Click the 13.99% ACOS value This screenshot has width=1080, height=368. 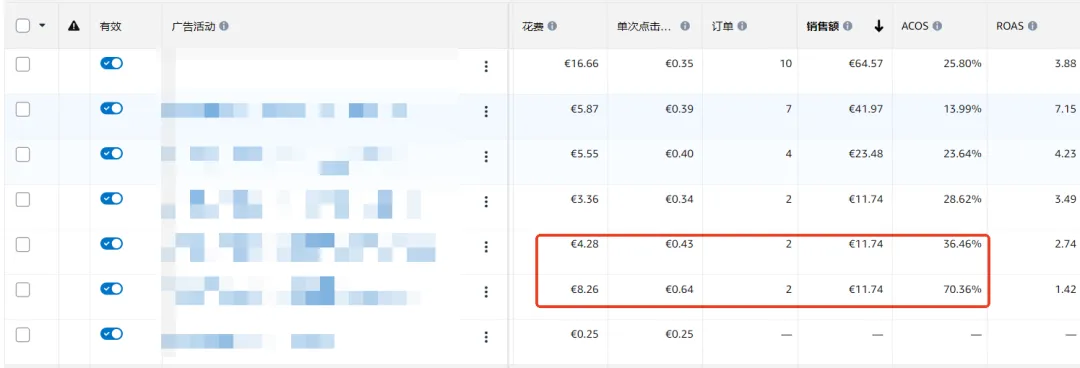click(x=962, y=109)
